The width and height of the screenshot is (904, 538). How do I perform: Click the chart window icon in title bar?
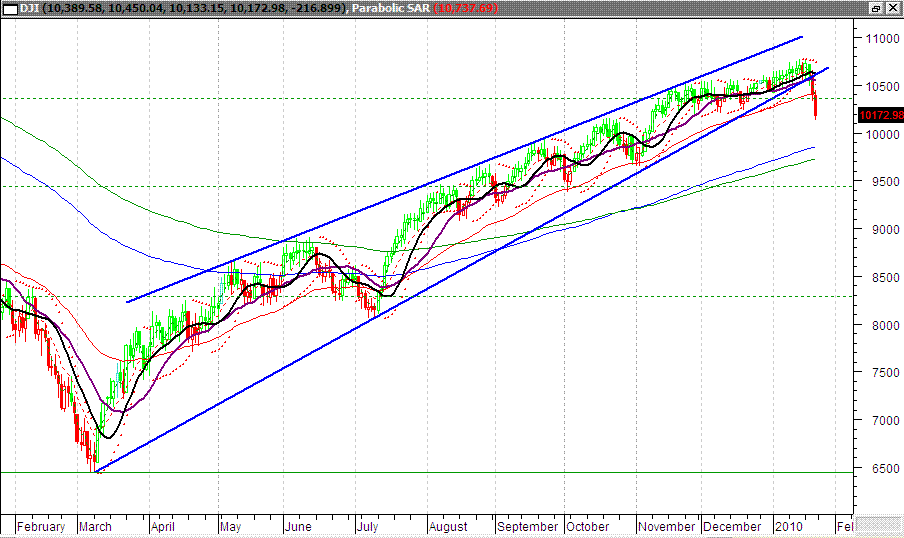[10, 9]
